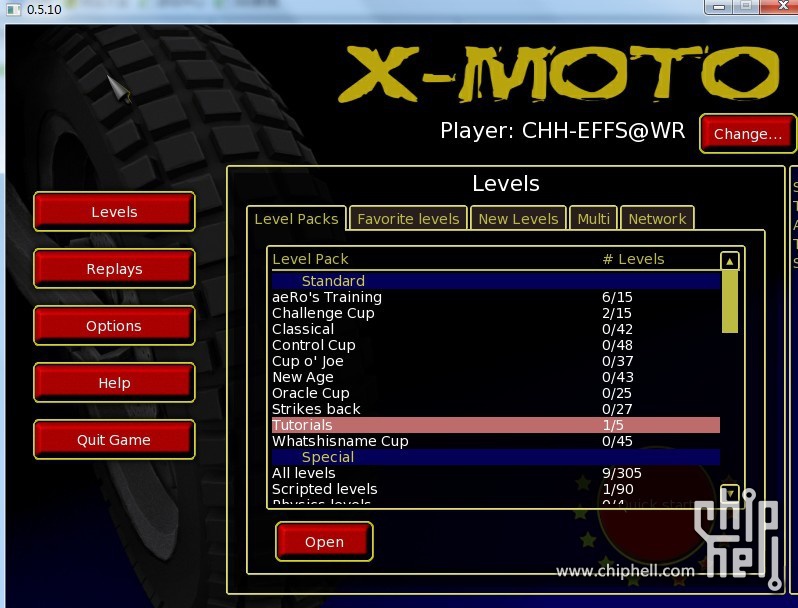Image resolution: width=798 pixels, height=608 pixels.
Task: Select Classical level pack
Action: coord(496,329)
